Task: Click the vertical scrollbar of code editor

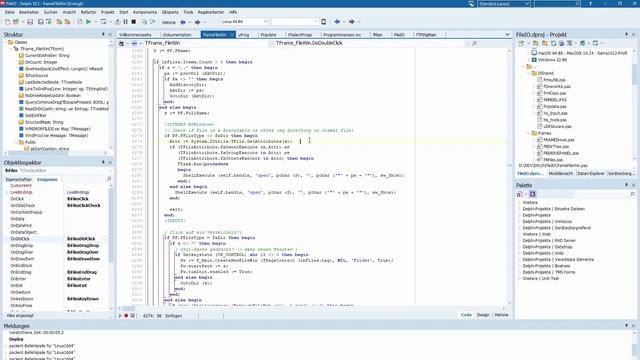Action: tap(509, 177)
